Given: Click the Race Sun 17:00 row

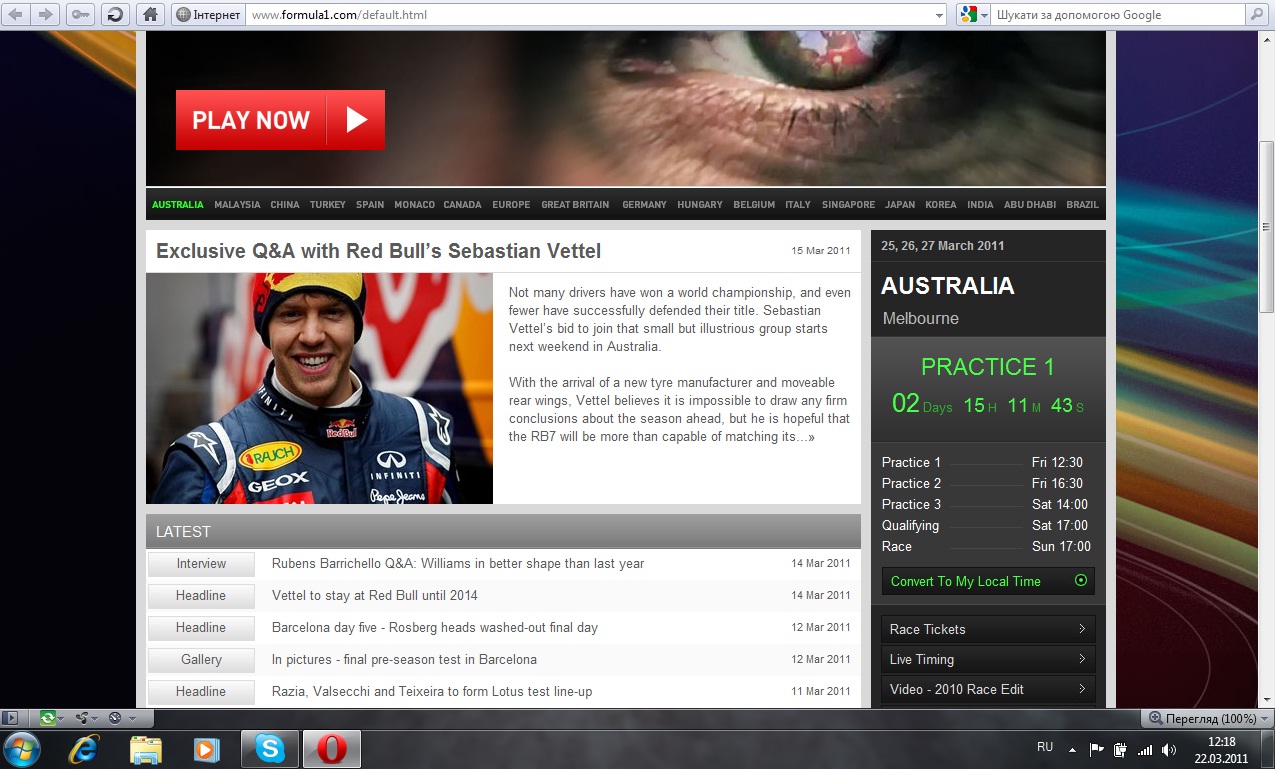Looking at the screenshot, I should (x=986, y=546).
